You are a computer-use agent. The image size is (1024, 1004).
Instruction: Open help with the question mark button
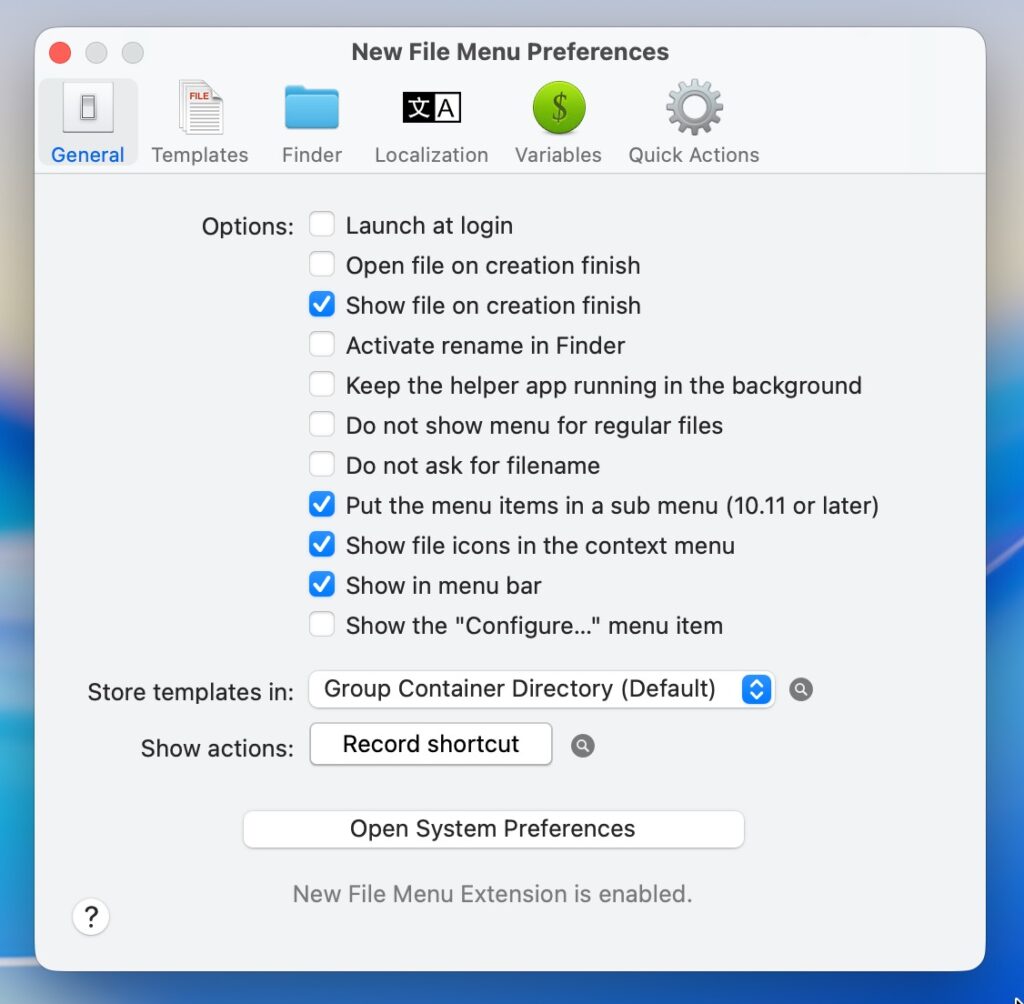coord(91,916)
